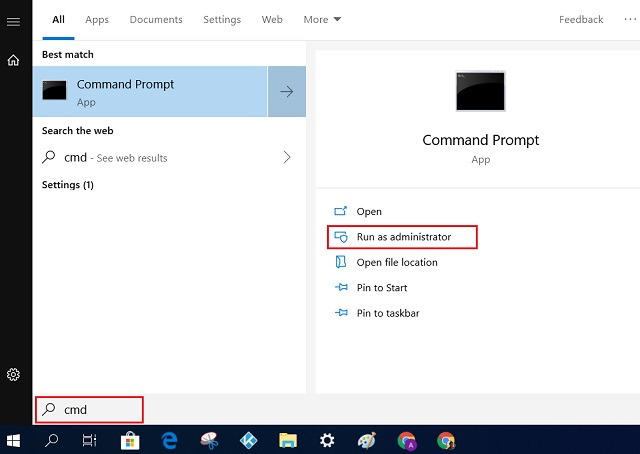Launch Snipping Tool from taskbar
The image size is (640, 454).
pyautogui.click(x=209, y=441)
